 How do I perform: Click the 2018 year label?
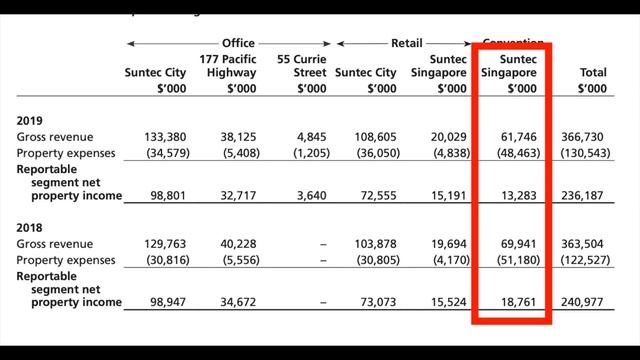point(29,227)
